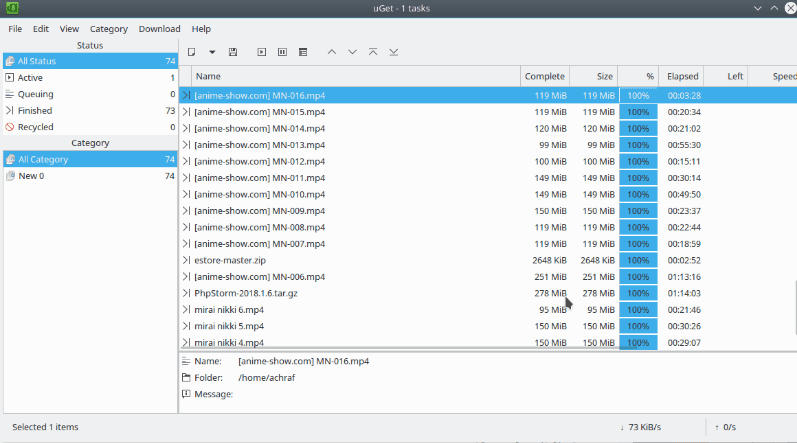Click the New Download toolbar icon
This screenshot has width=797, height=443.
tap(192, 52)
